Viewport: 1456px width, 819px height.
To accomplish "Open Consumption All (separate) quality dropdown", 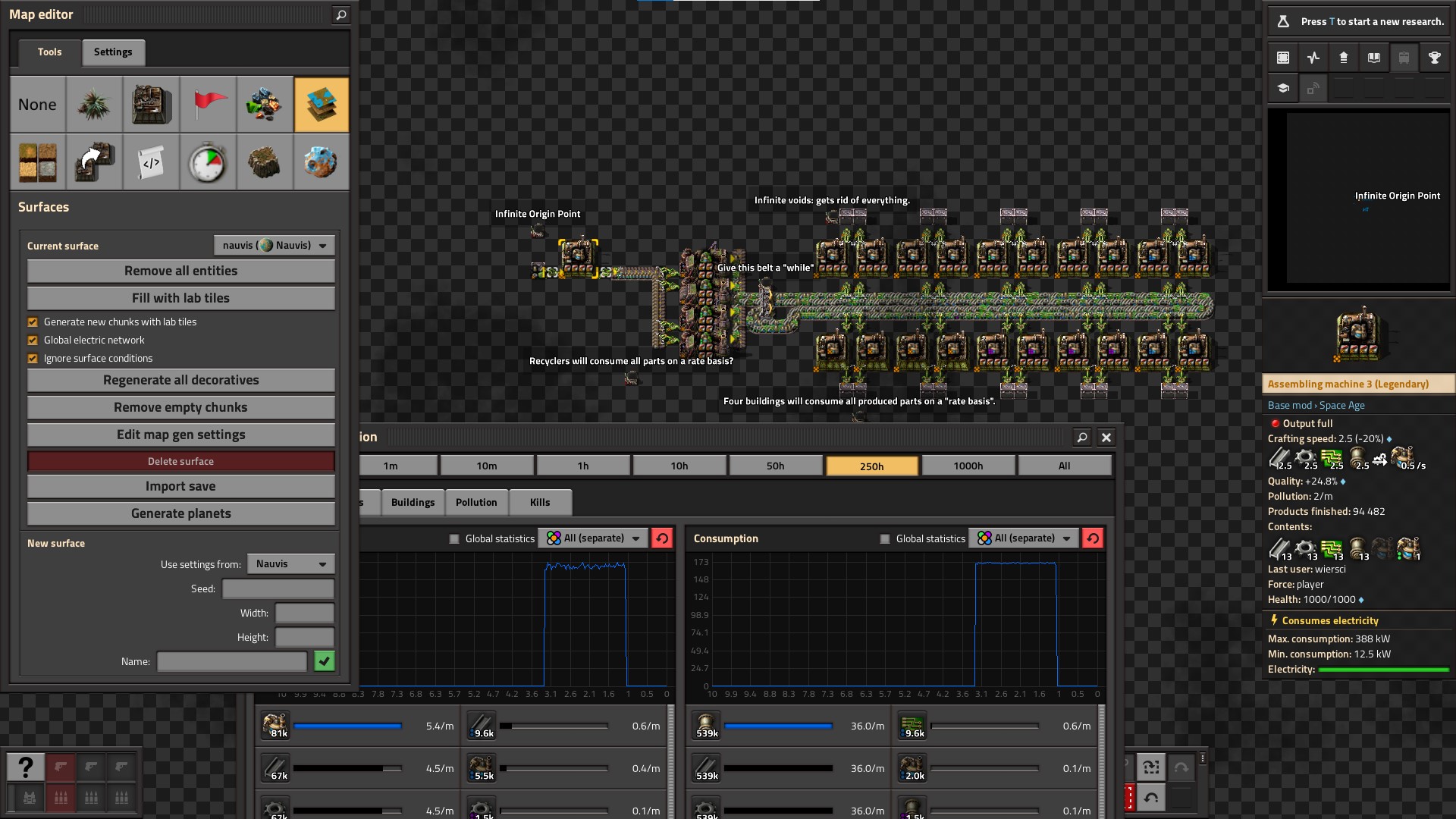I will [1024, 538].
